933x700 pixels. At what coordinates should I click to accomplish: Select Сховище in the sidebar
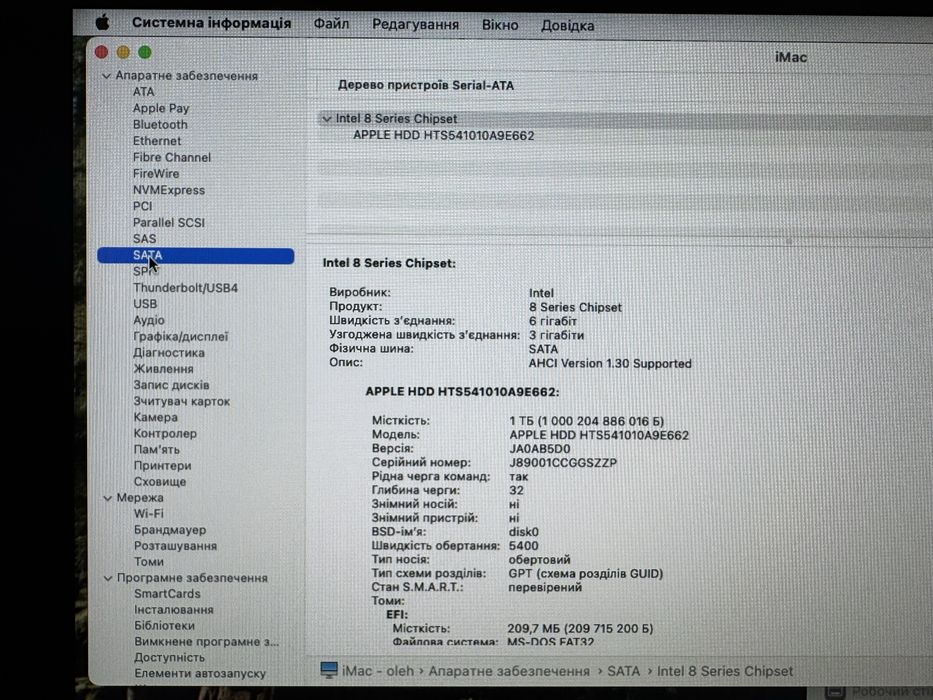coord(159,482)
